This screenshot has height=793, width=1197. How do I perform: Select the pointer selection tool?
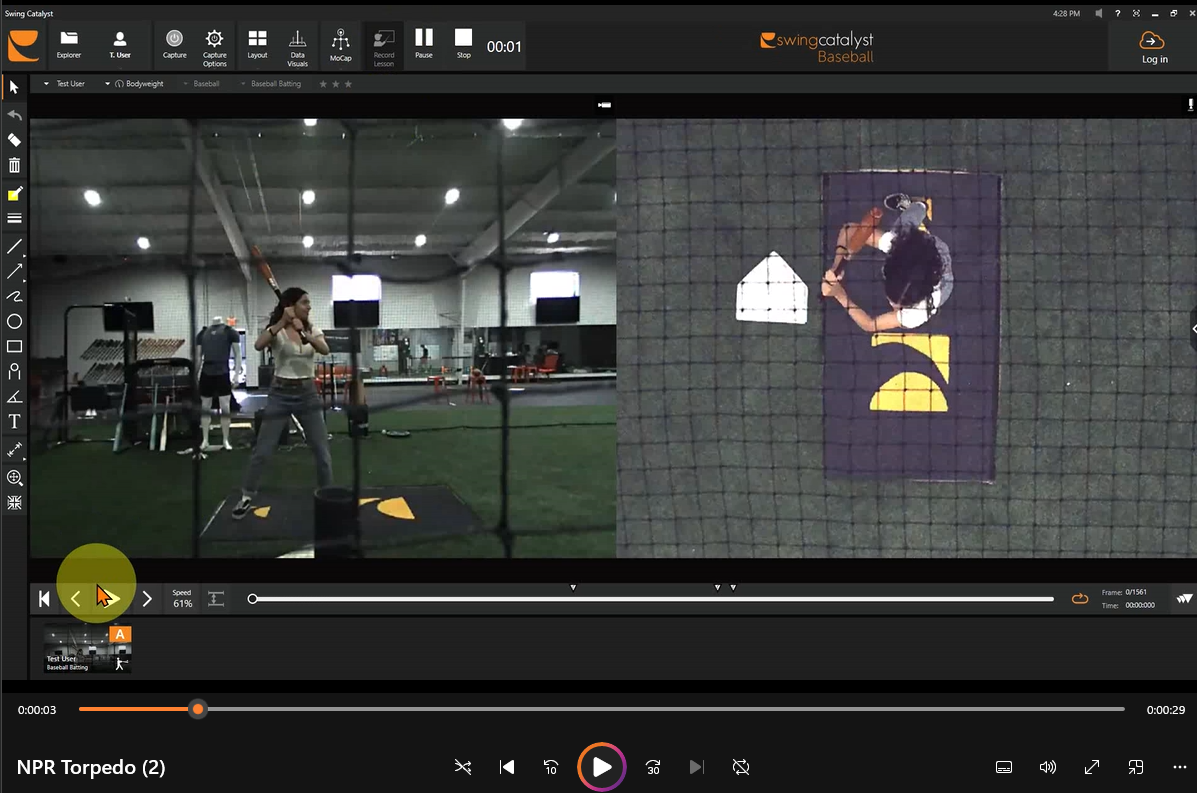[14, 87]
